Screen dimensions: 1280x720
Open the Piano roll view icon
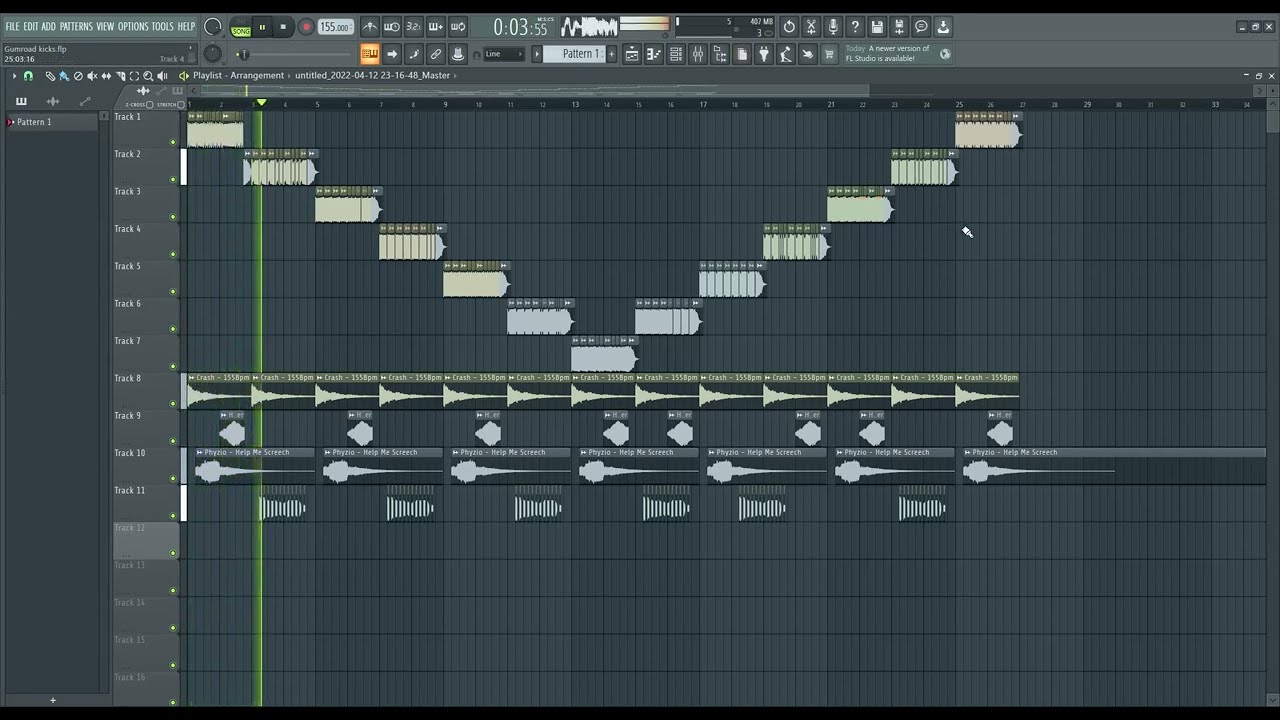point(654,54)
